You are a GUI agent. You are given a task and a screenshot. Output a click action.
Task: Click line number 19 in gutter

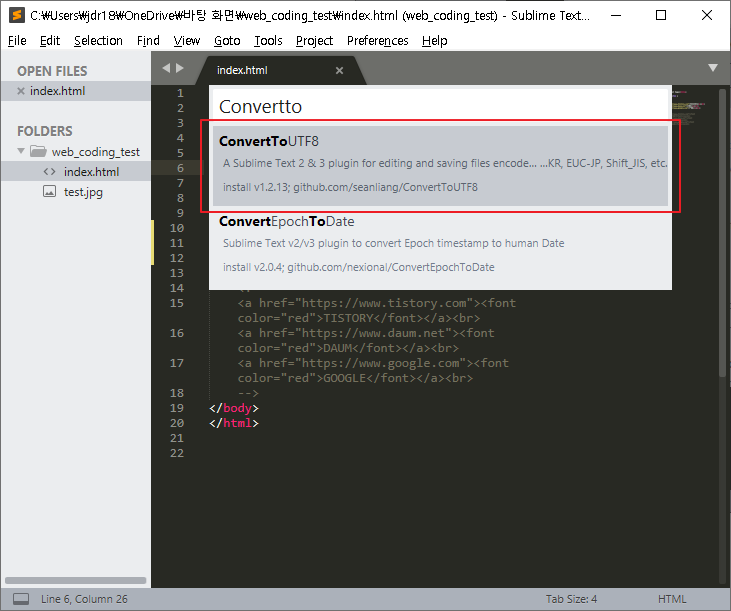click(177, 408)
